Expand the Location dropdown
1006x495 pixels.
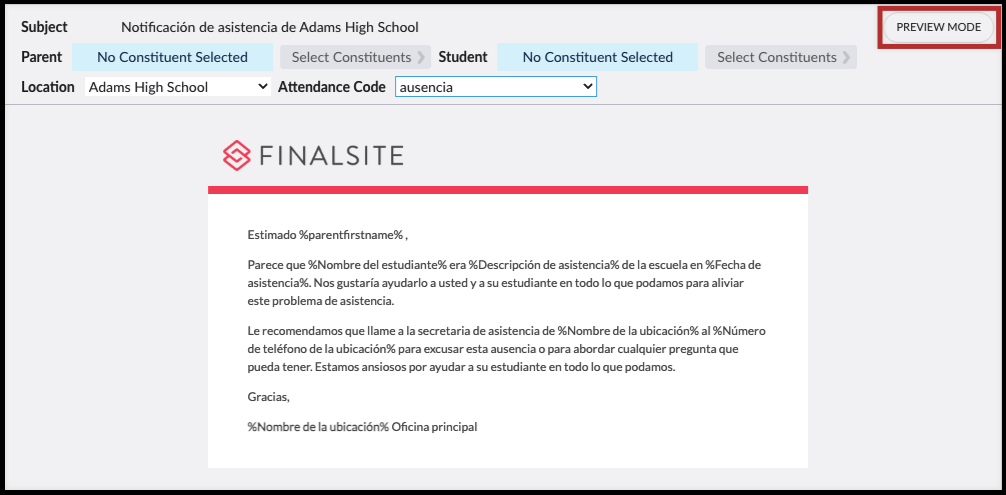click(x=178, y=87)
